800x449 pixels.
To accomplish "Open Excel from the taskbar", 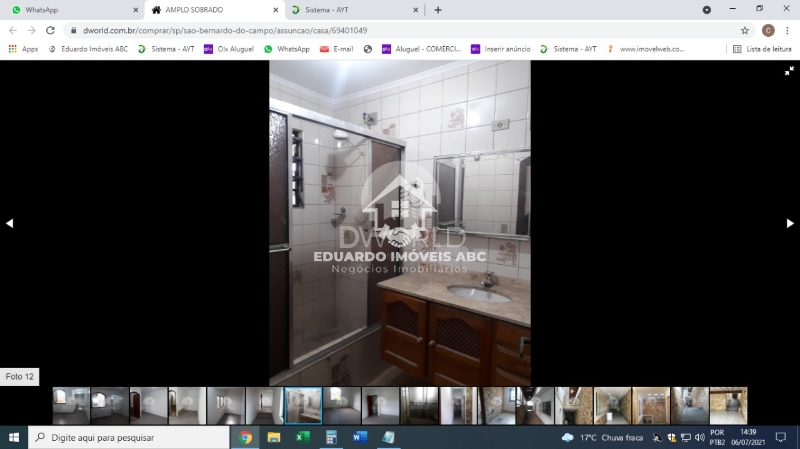I will 303,437.
